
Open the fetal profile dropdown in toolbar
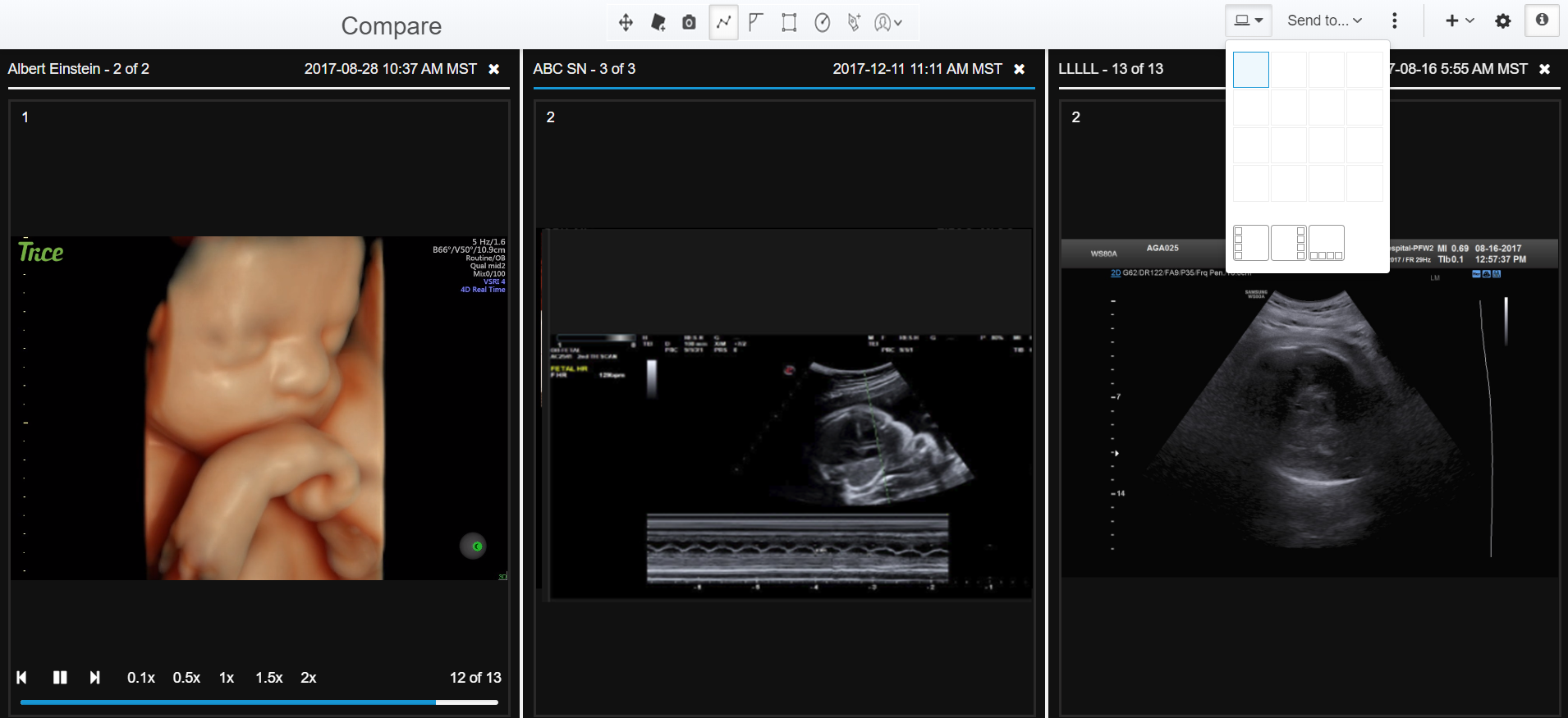[x=888, y=22]
